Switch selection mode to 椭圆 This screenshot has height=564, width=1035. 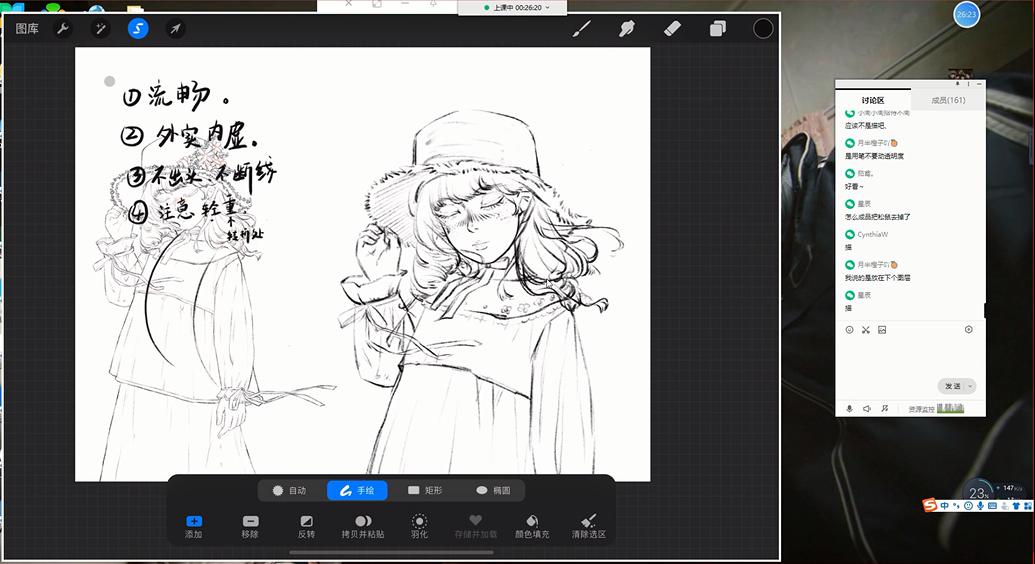coord(493,490)
